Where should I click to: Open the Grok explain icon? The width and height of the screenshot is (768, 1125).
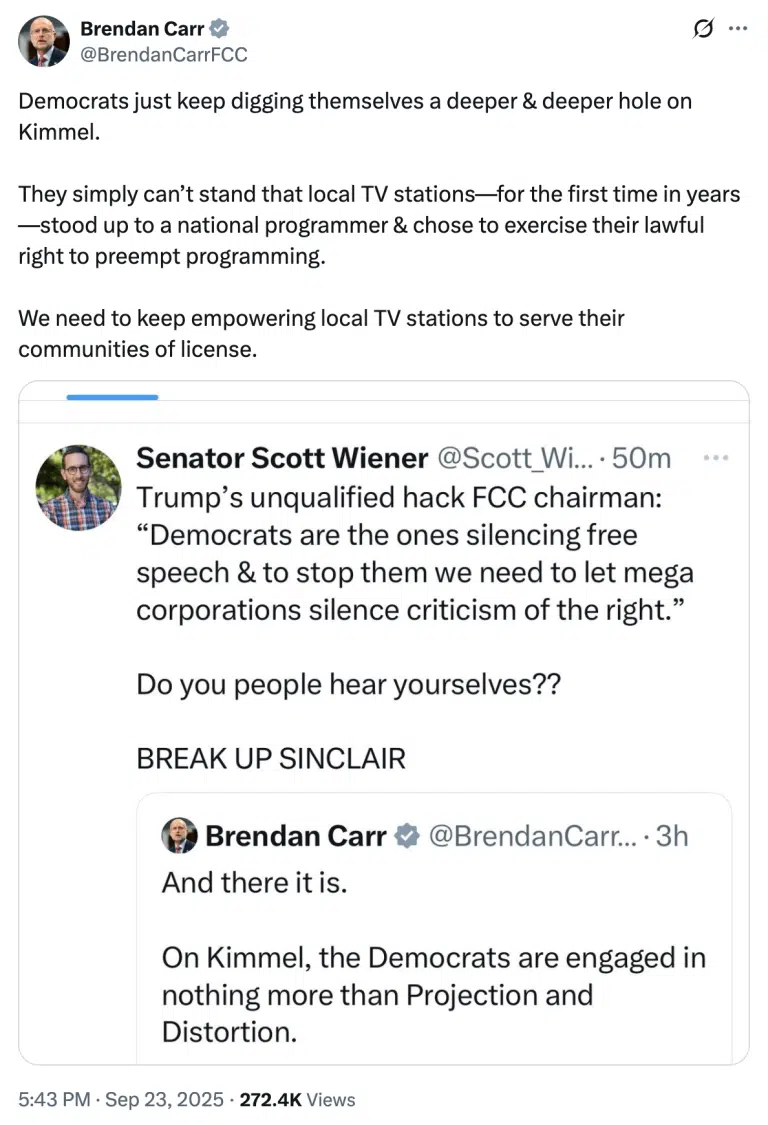[704, 29]
